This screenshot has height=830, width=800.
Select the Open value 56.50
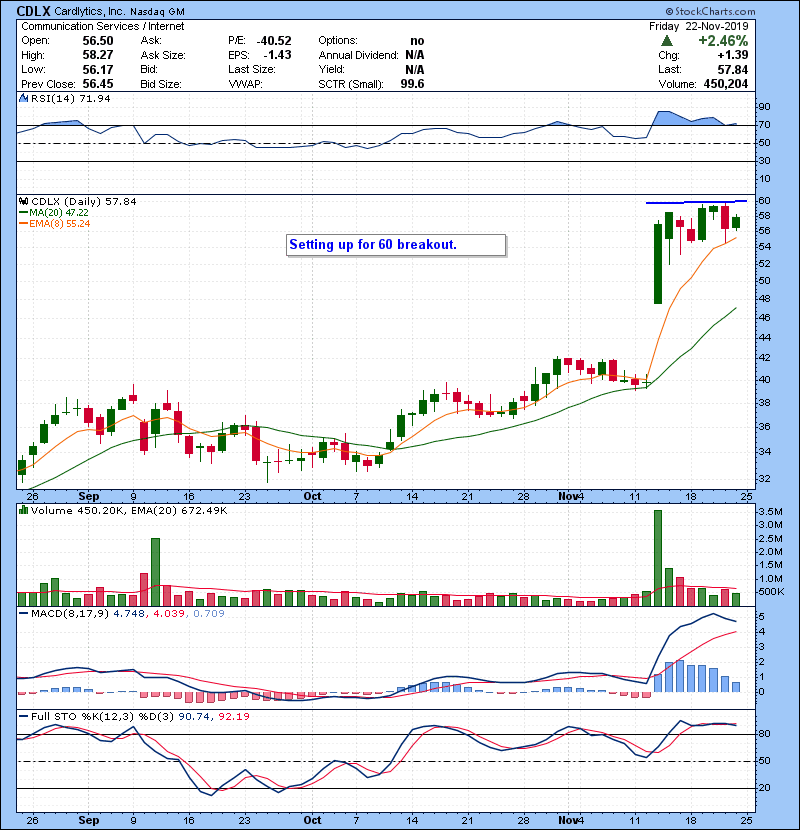[98, 41]
